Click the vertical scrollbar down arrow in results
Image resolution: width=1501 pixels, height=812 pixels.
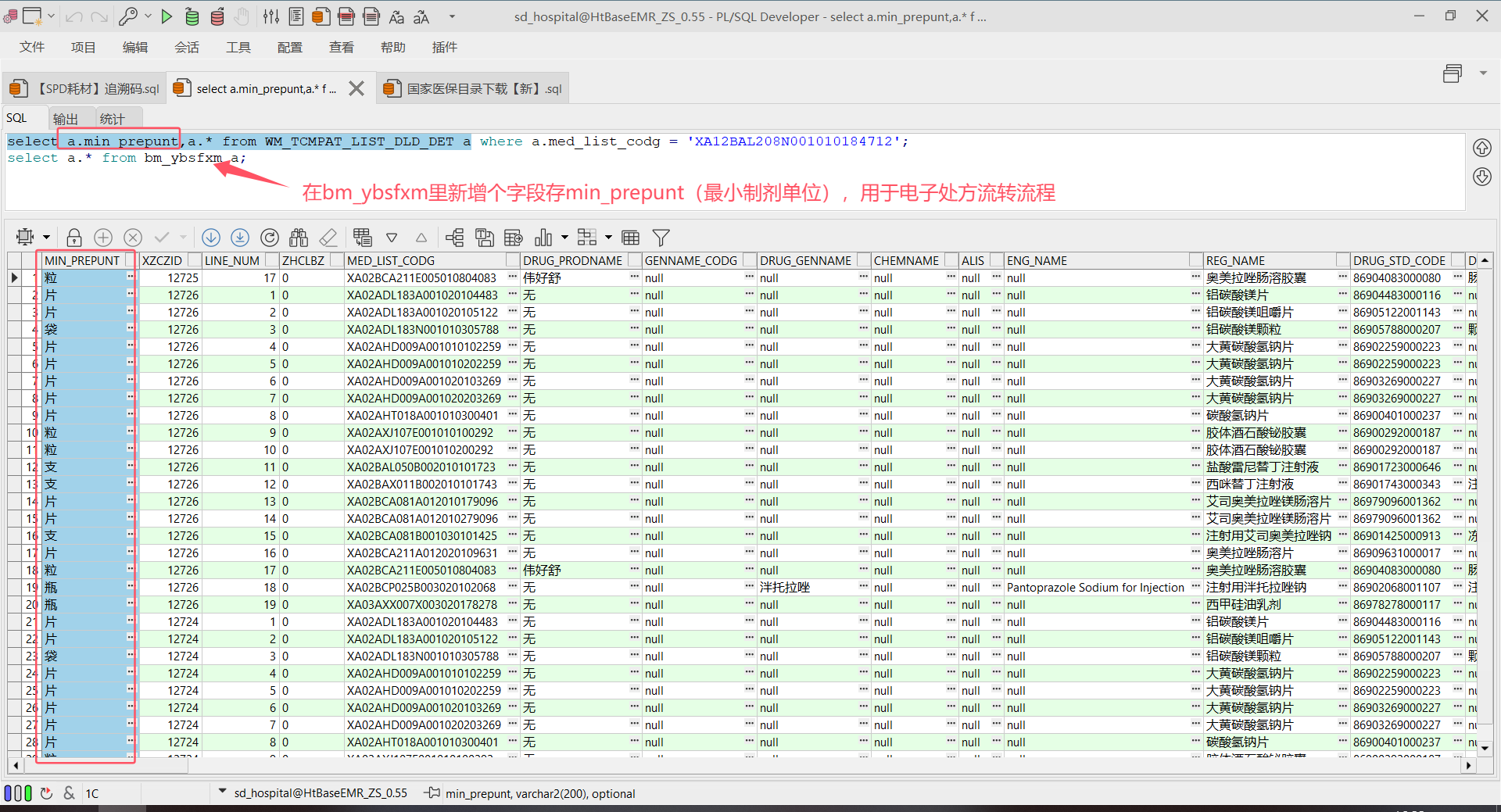click(x=1485, y=748)
